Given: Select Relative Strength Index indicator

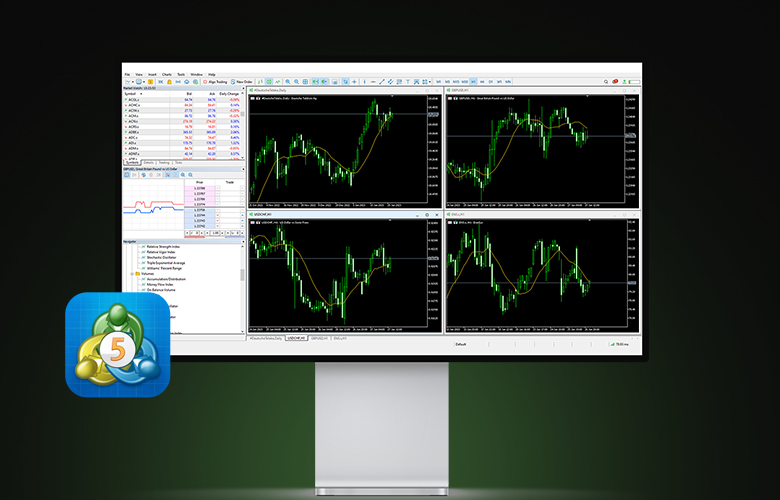Looking at the screenshot, I should (163, 247).
